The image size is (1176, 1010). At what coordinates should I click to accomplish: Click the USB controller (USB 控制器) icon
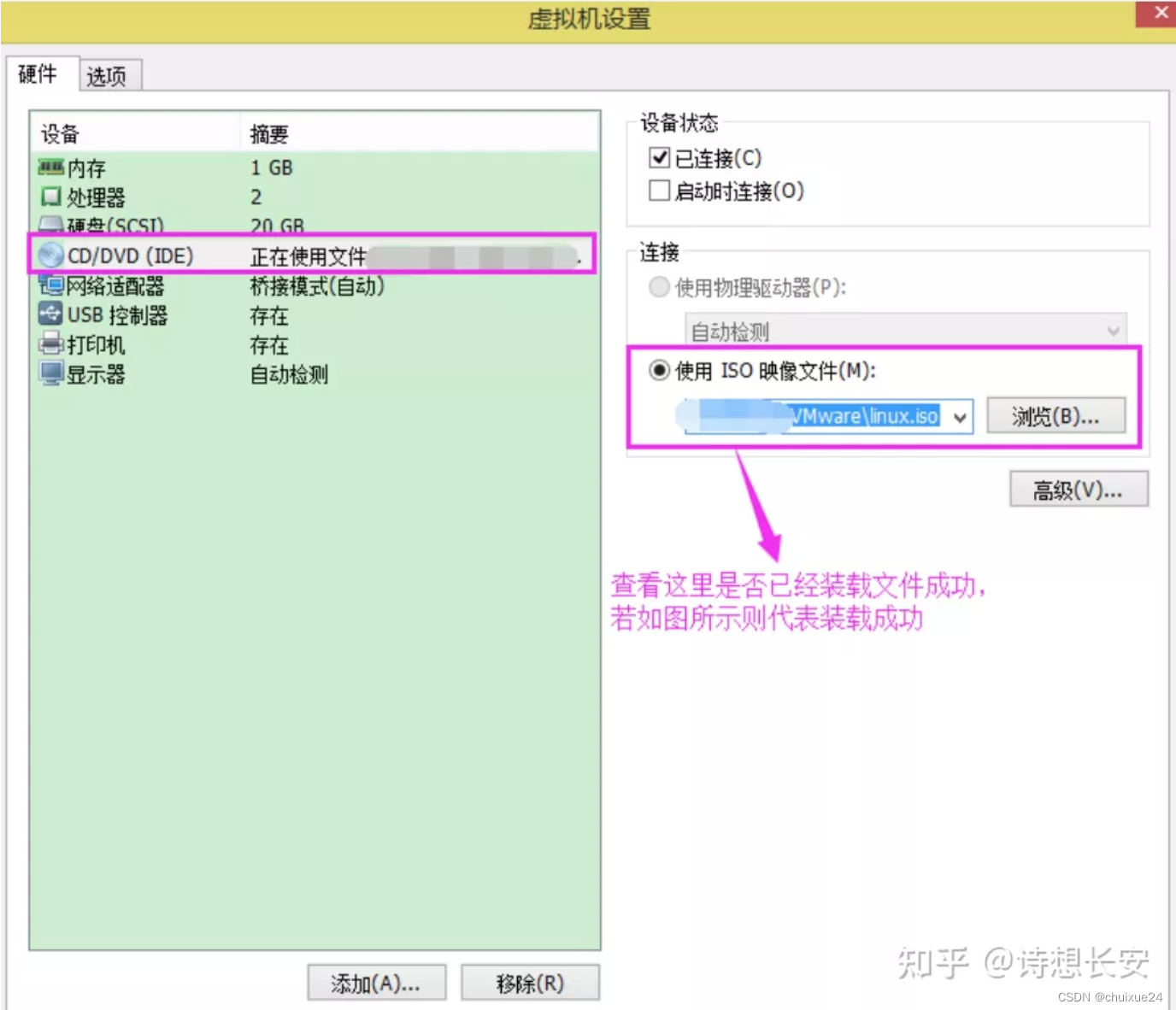51,314
